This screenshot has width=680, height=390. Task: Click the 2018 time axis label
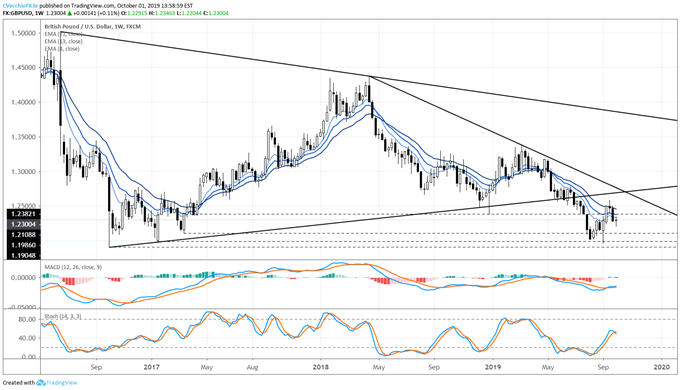[x=321, y=367]
